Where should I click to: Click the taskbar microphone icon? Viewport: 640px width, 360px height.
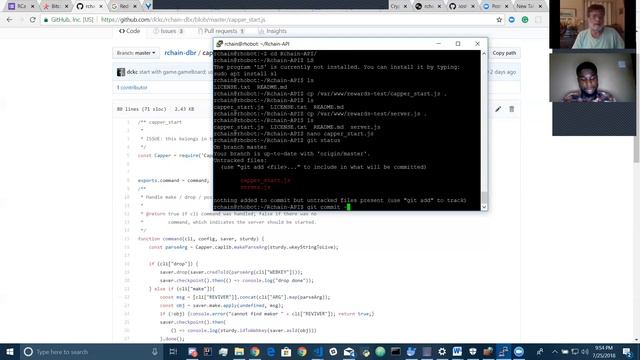pos(155,351)
